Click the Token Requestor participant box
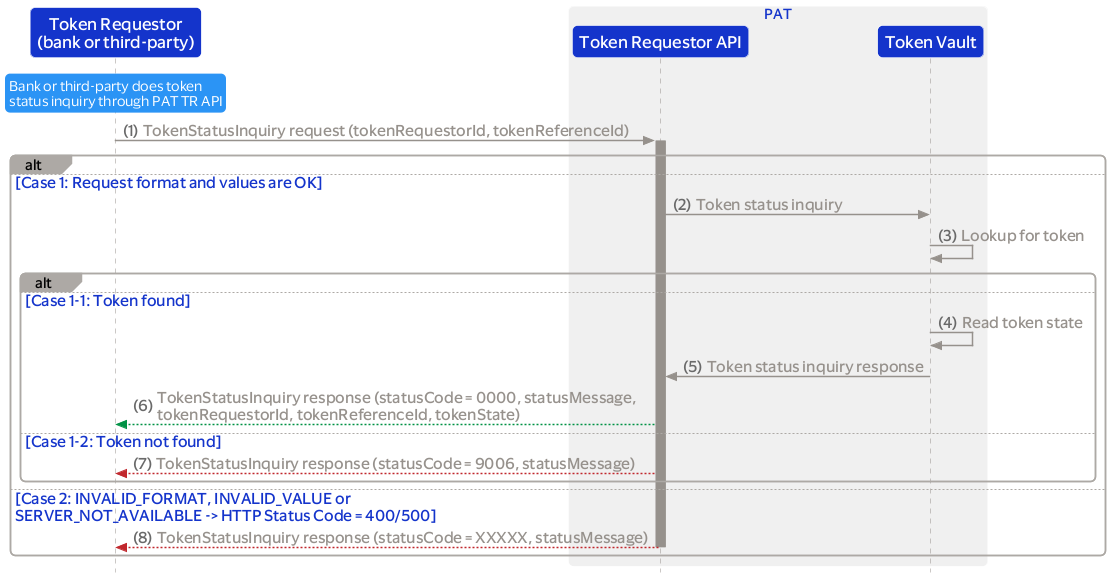Image resolution: width=1111 pixels, height=578 pixels. click(x=115, y=33)
